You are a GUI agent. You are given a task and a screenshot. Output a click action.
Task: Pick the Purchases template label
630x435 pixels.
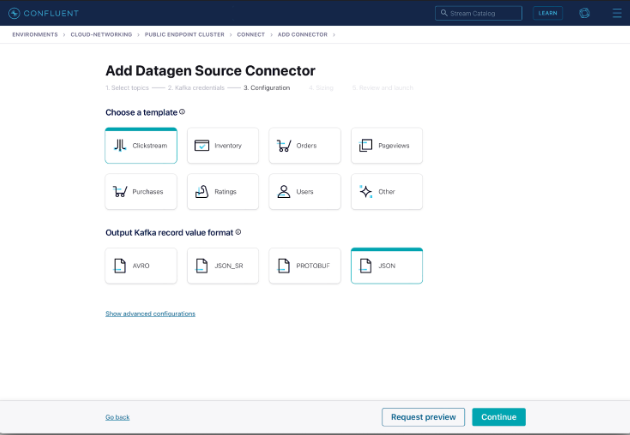148,192
